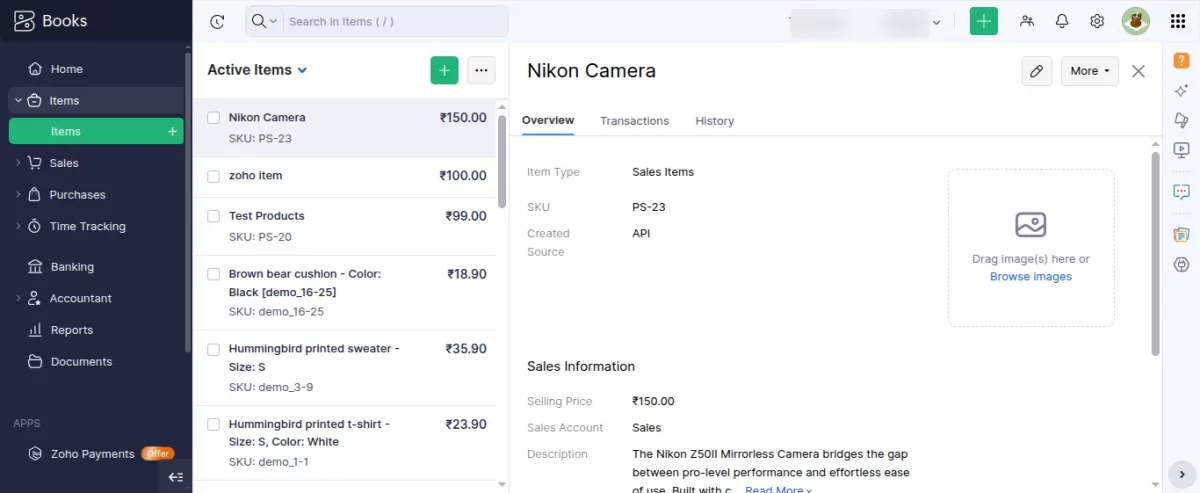Image resolution: width=1200 pixels, height=493 pixels.
Task: Expand description with Read More
Action: click(778, 489)
